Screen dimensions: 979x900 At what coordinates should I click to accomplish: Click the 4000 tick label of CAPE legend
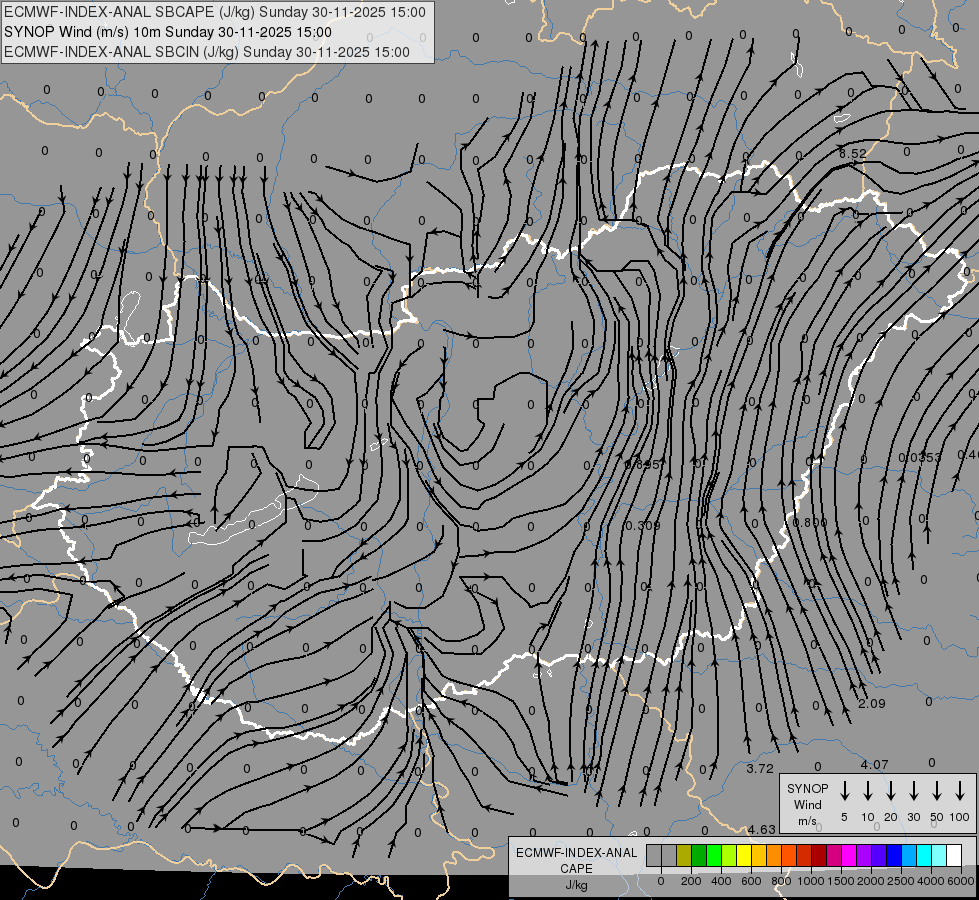pos(931,881)
